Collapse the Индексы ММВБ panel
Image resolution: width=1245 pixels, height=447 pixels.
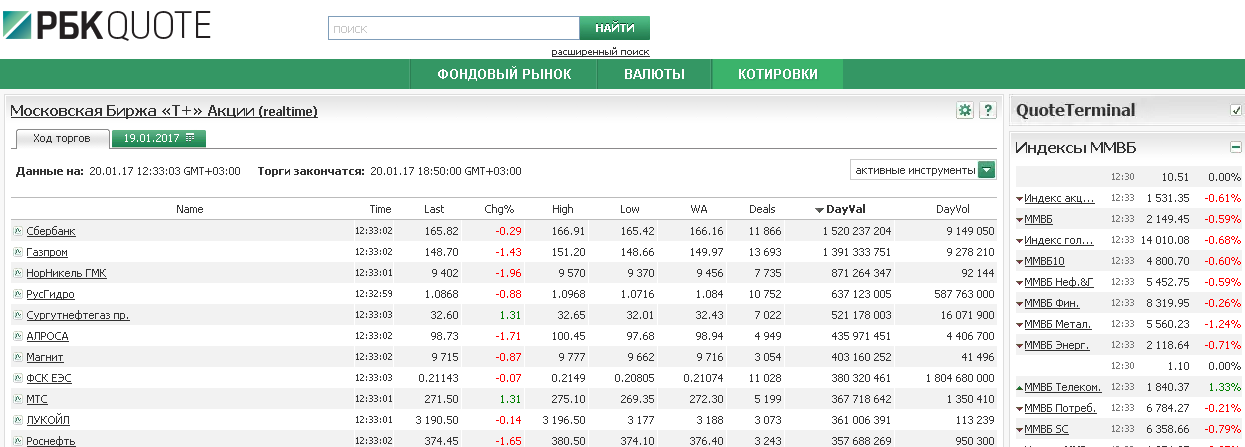coord(1236,147)
